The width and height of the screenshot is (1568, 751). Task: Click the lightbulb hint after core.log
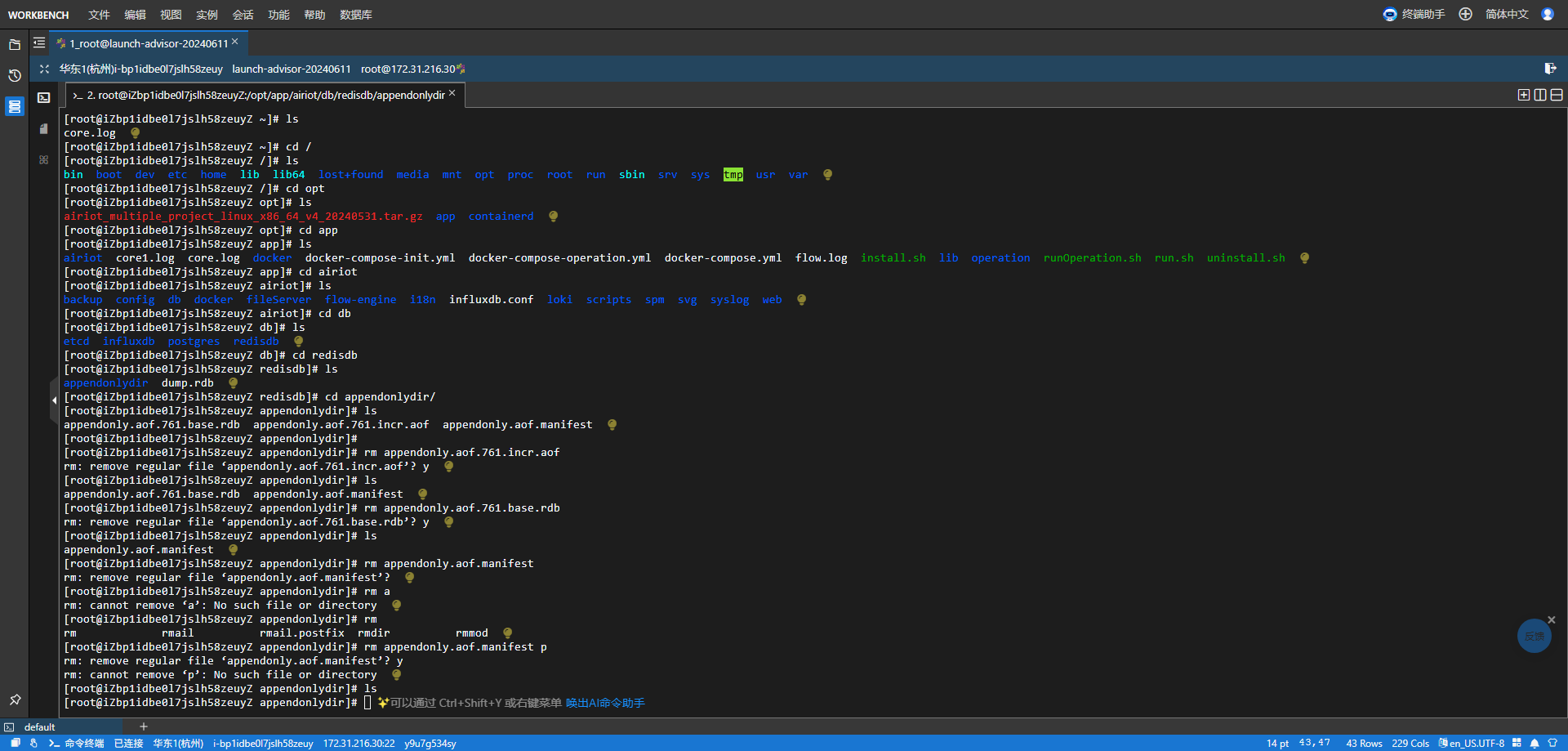point(135,132)
